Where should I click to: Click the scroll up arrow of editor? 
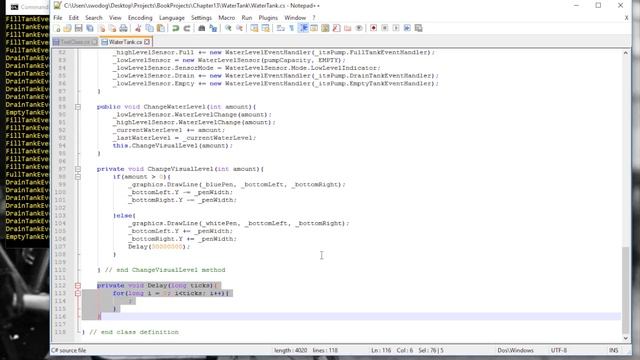pyautogui.click(x=625, y=53)
